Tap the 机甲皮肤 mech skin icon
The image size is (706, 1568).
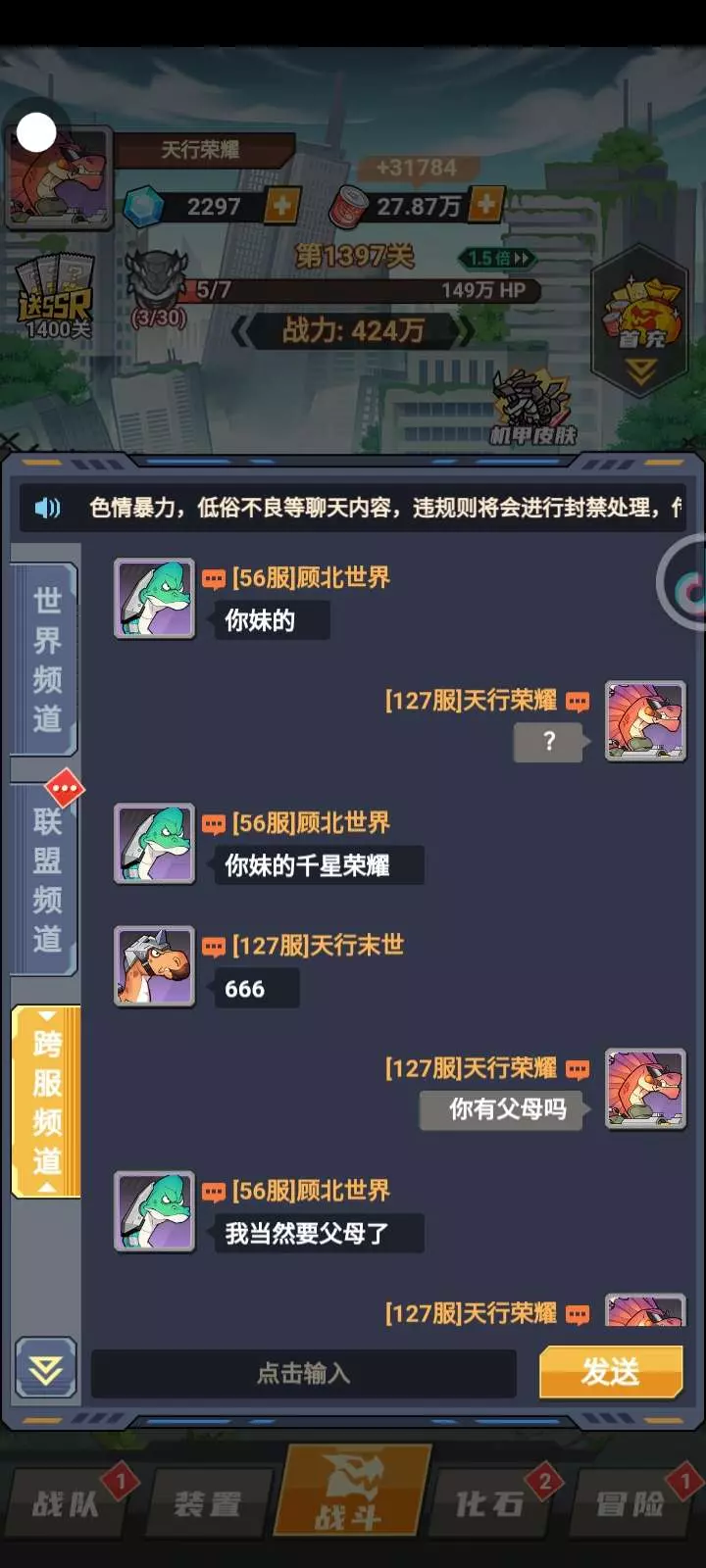point(532,406)
